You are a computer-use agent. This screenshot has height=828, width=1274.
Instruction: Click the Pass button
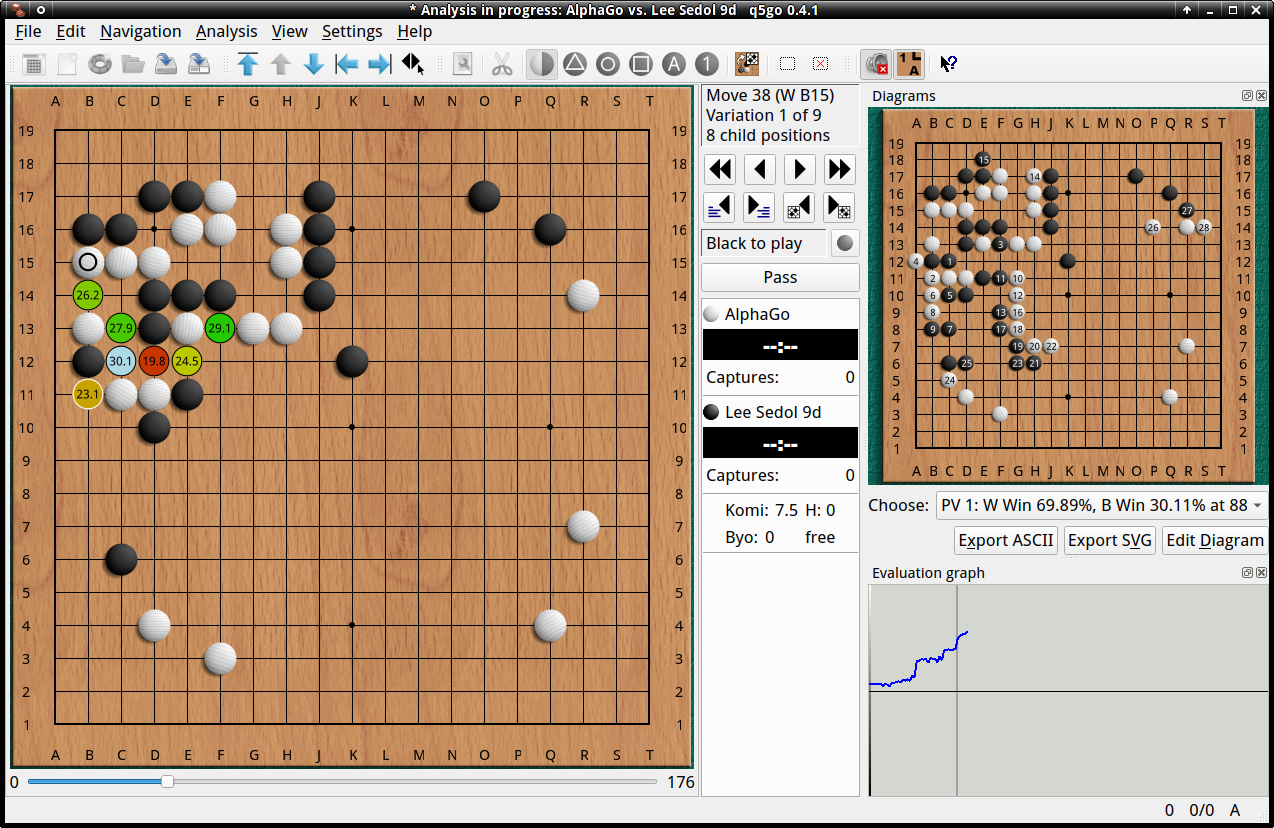pyautogui.click(x=780, y=277)
